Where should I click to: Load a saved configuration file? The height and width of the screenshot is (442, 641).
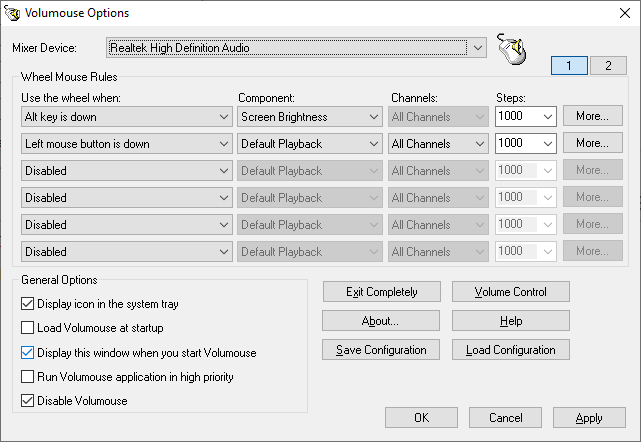(510, 350)
